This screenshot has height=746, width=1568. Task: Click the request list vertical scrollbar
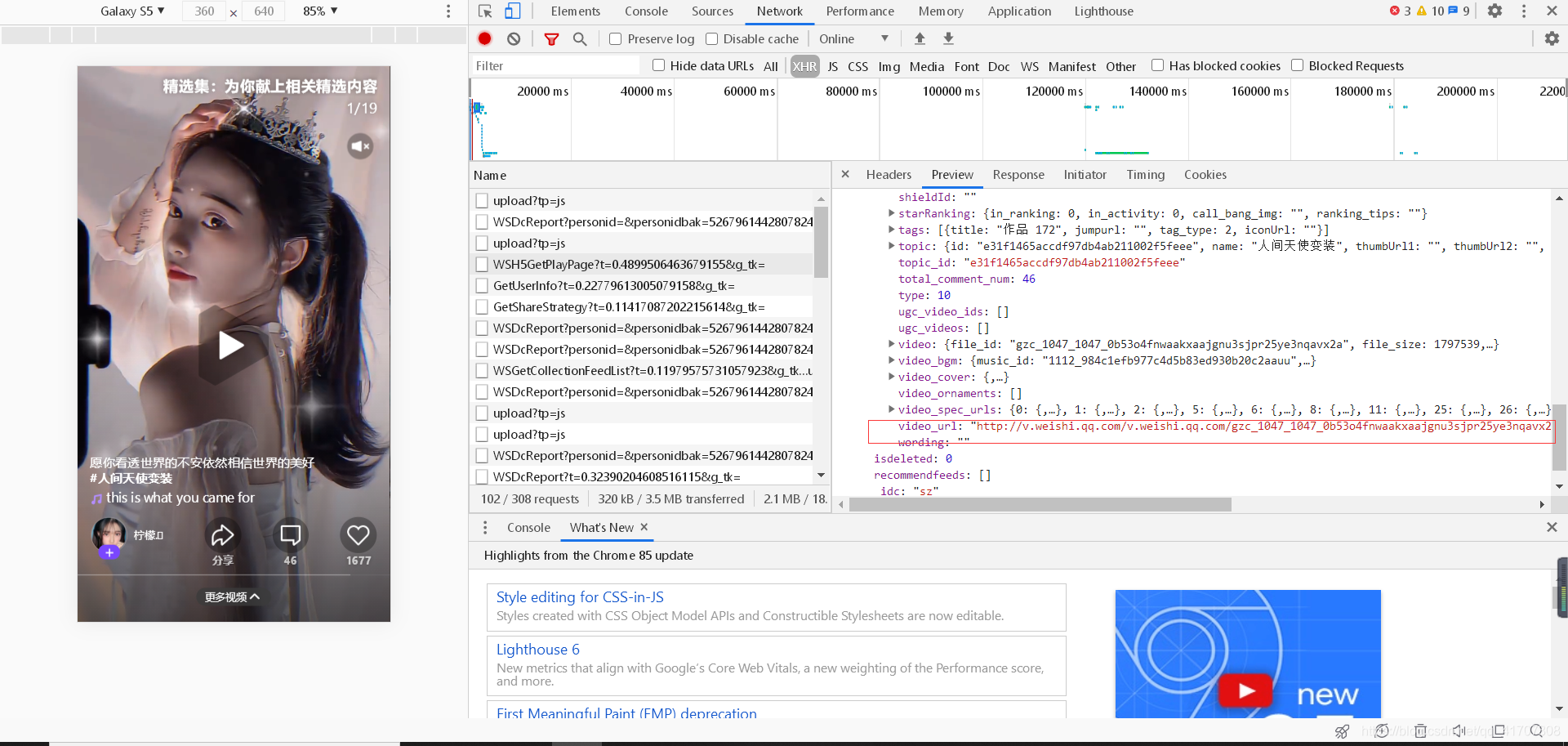[821, 242]
